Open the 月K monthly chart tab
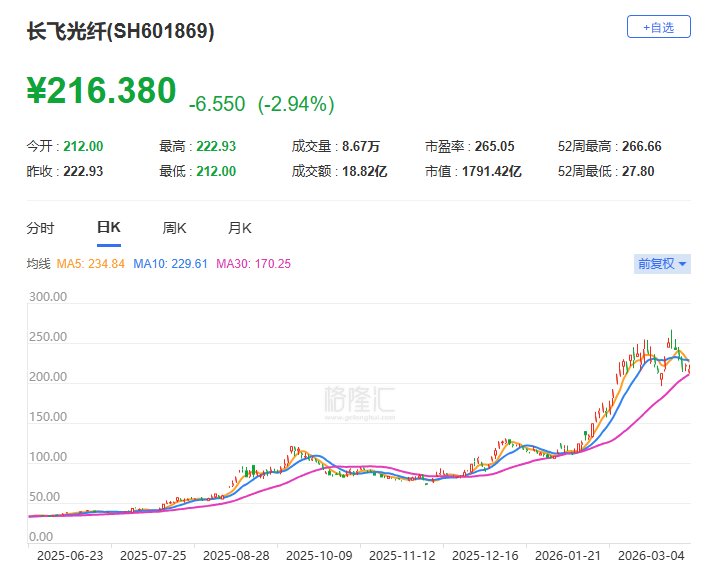Image resolution: width=708 pixels, height=570 pixels. point(240,228)
